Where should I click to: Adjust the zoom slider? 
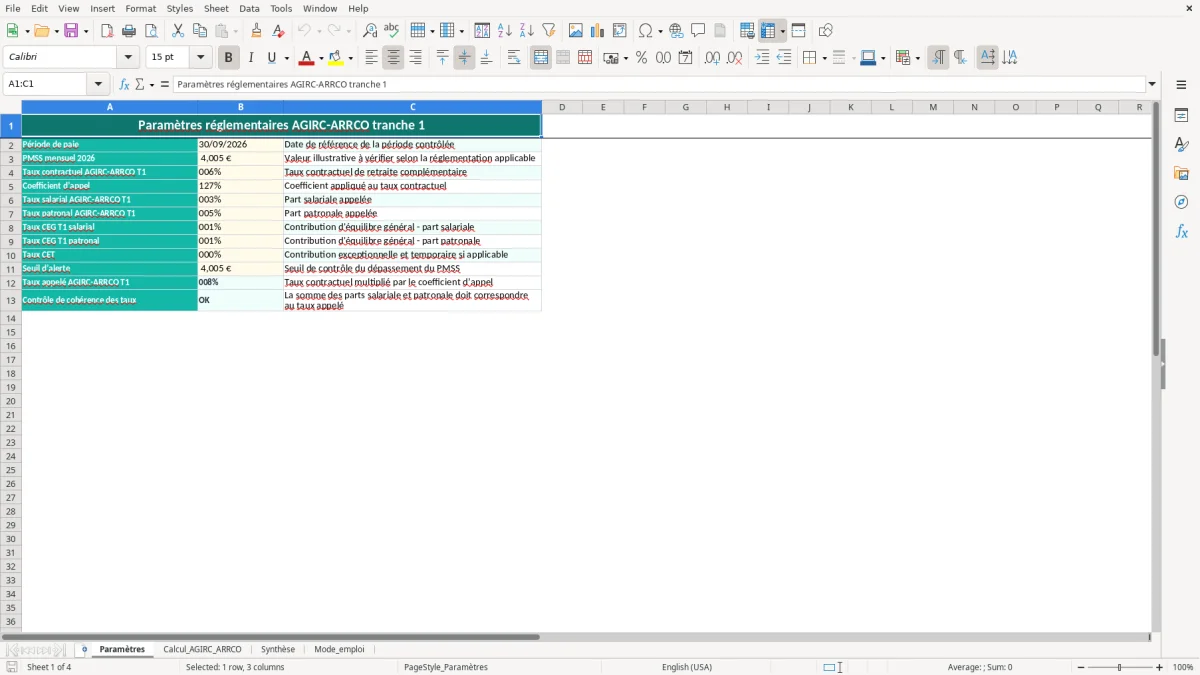tap(1119, 667)
